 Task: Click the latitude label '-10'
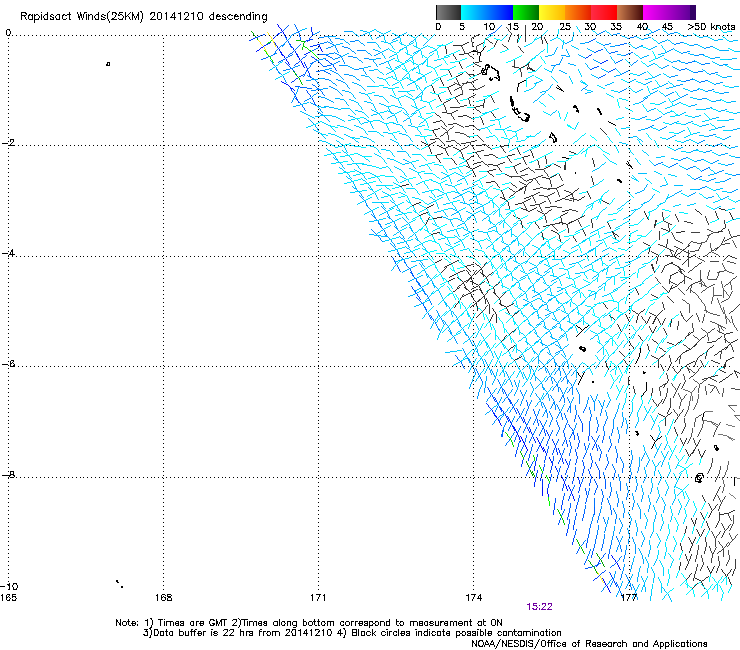9,586
